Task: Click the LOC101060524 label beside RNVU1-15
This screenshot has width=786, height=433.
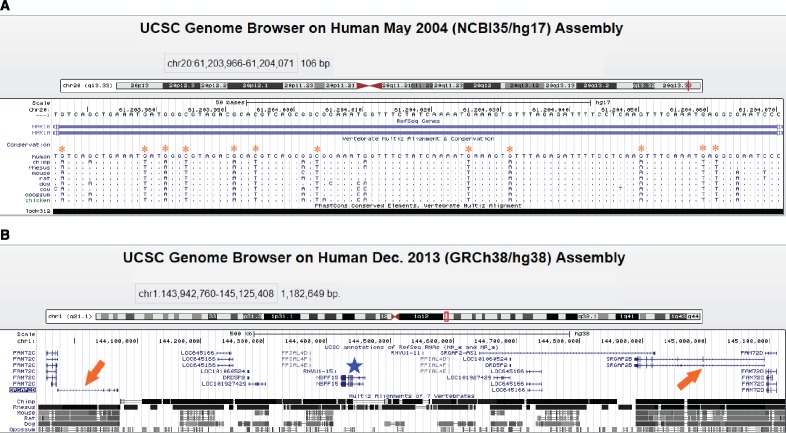Action: [x=222, y=371]
